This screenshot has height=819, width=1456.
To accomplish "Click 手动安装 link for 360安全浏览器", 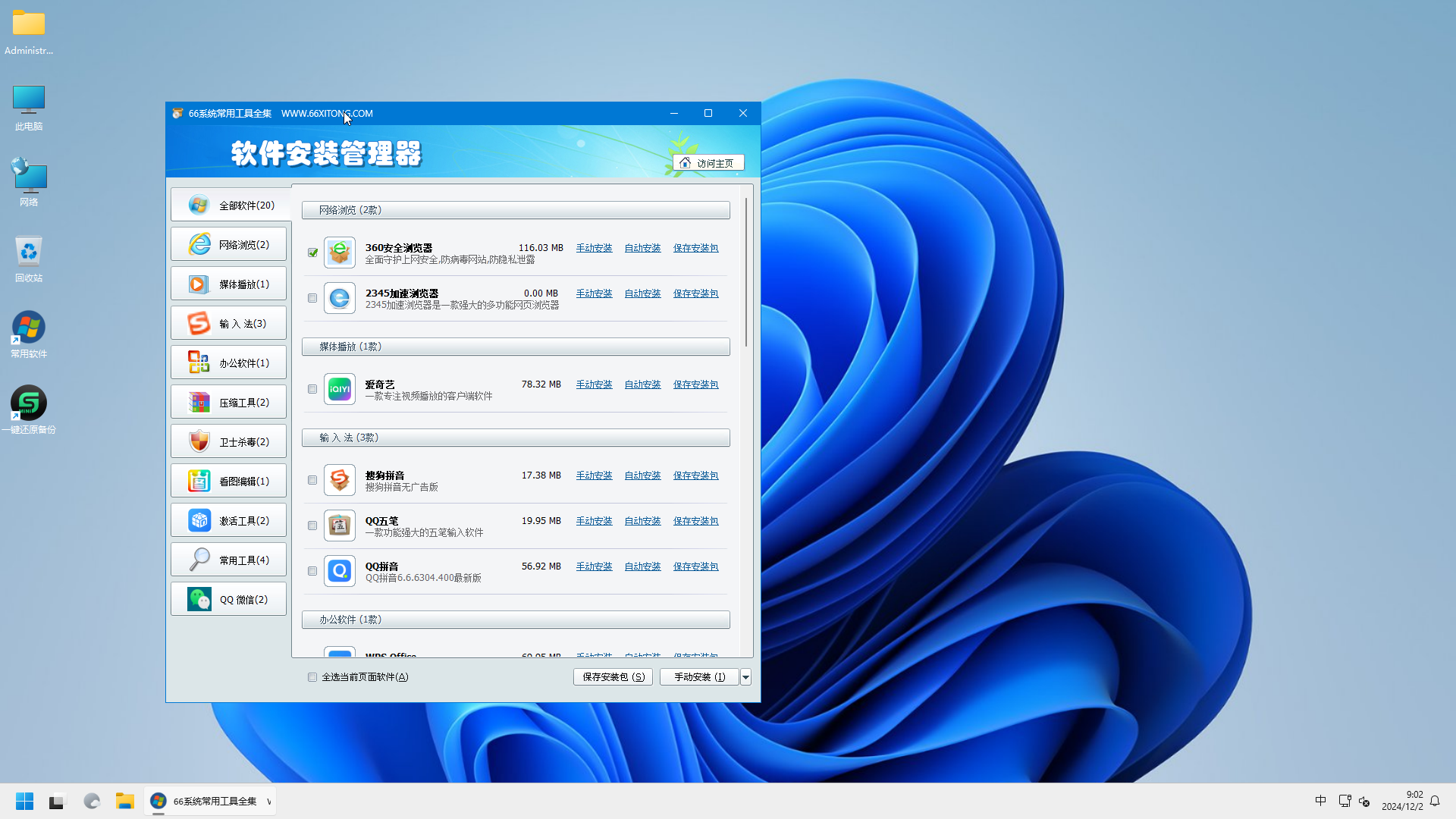I will (594, 248).
